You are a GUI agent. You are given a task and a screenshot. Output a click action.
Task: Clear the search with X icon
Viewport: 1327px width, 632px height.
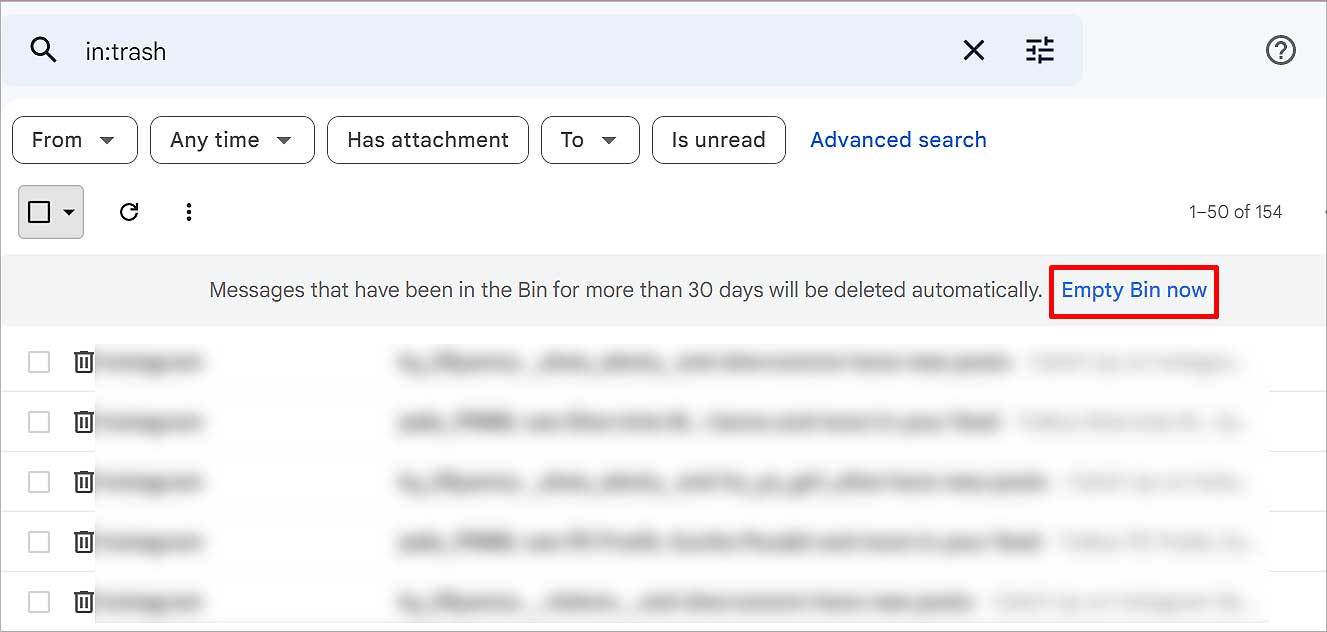click(973, 50)
